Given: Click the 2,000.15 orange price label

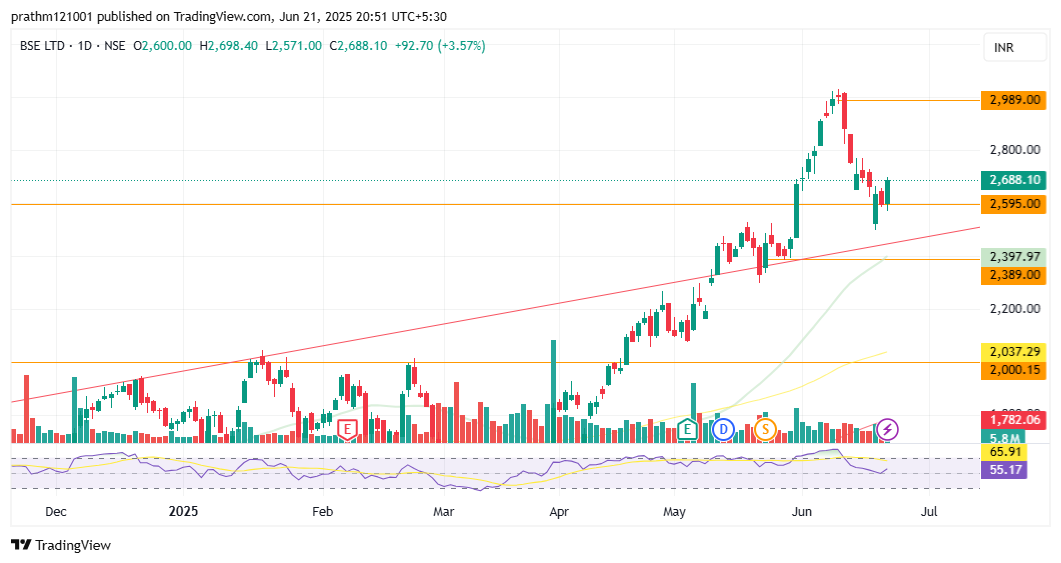Looking at the screenshot, I should tap(1014, 370).
